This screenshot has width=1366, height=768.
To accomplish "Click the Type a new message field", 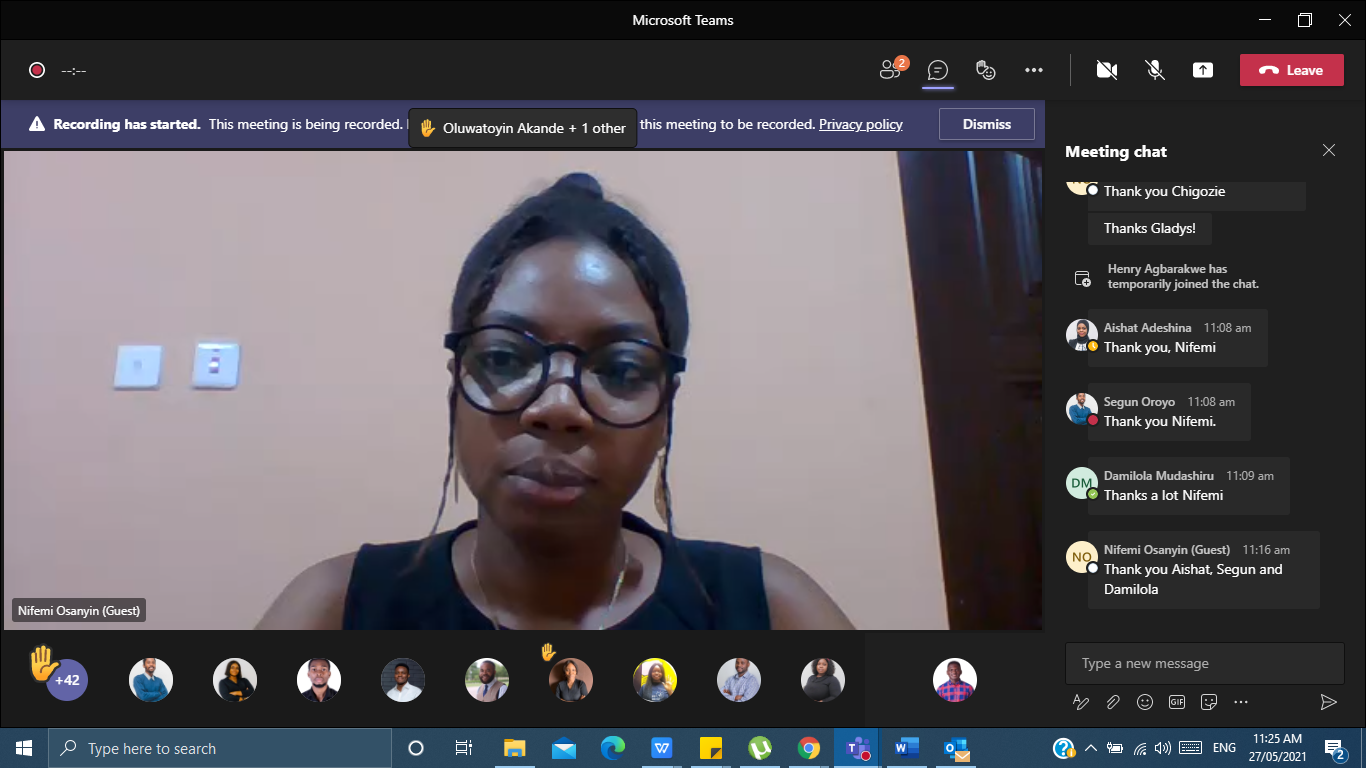I will point(1204,663).
